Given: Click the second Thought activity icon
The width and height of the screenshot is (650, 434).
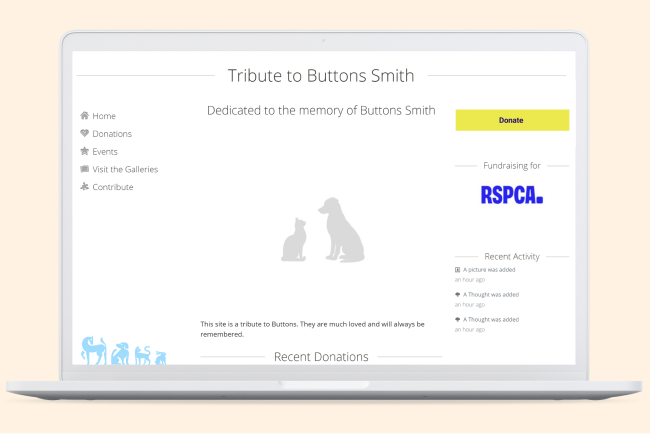Looking at the screenshot, I should [458, 320].
